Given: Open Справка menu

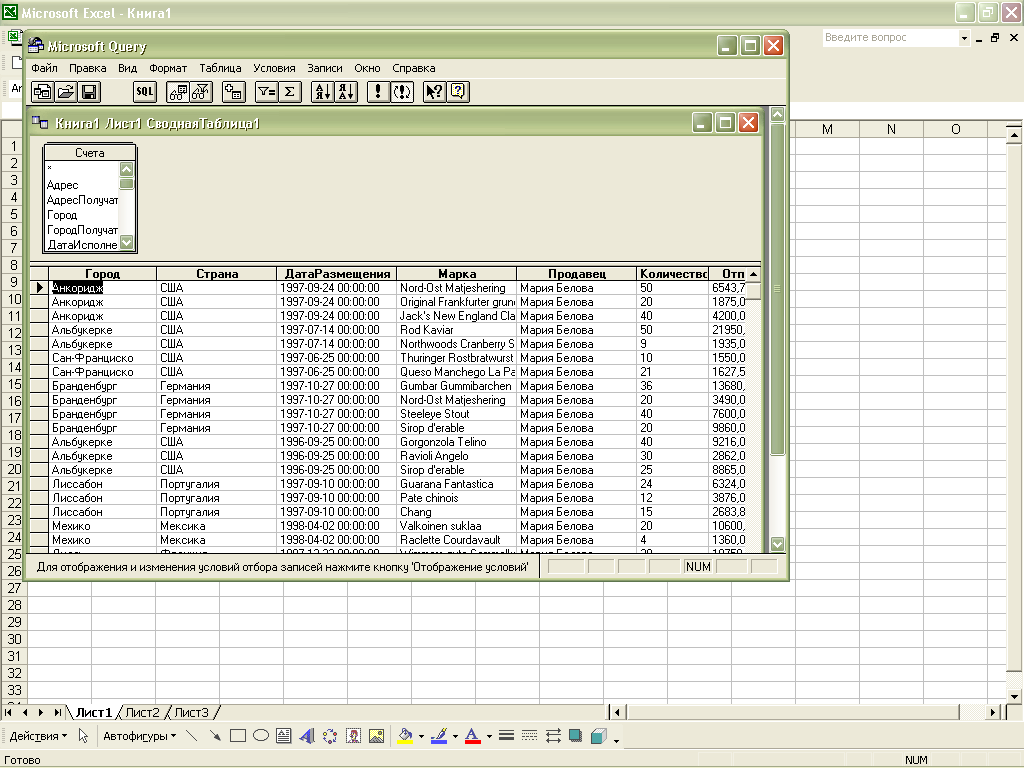Looking at the screenshot, I should [x=413, y=68].
